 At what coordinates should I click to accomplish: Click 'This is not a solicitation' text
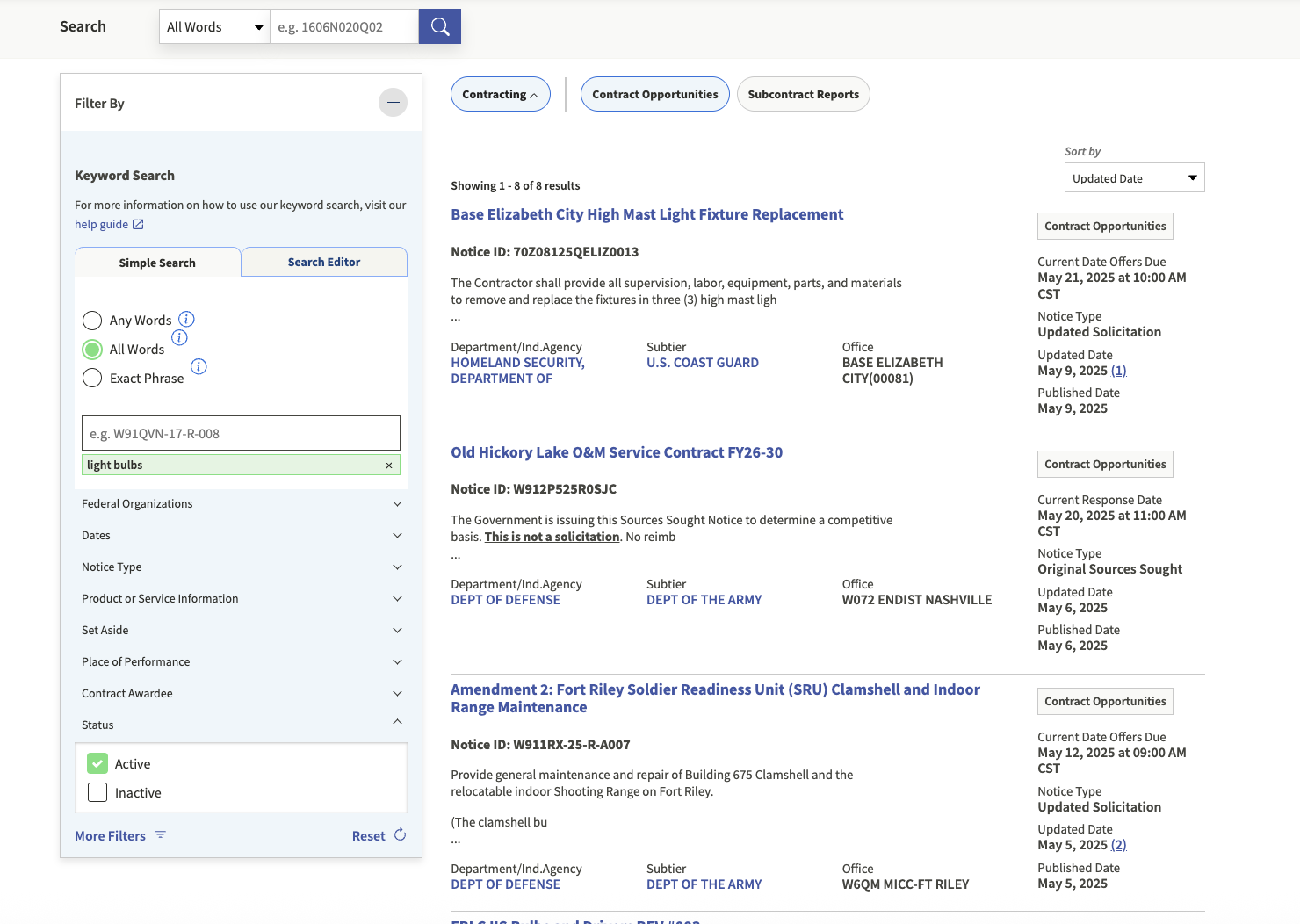552,537
